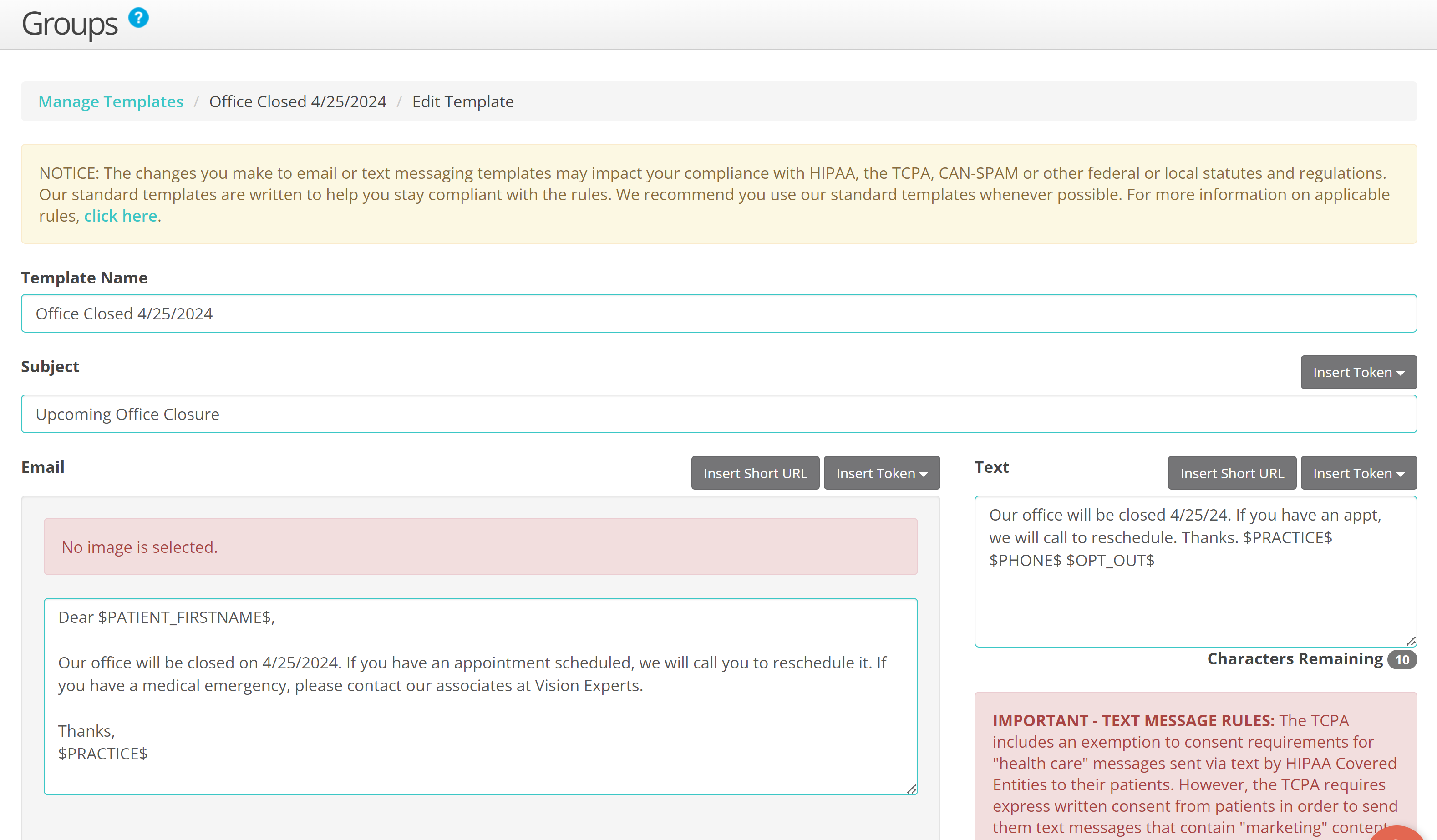Image resolution: width=1437 pixels, height=840 pixels.
Task: Click into the Email body textarea
Action: point(481,696)
